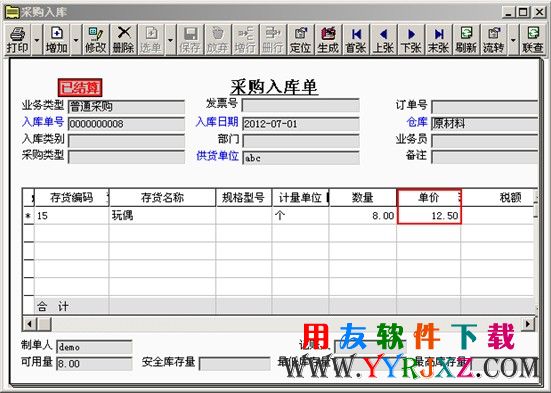551x393 pixels.
Task: Click the 入库日期 field 2012-07-01
Action: point(301,124)
